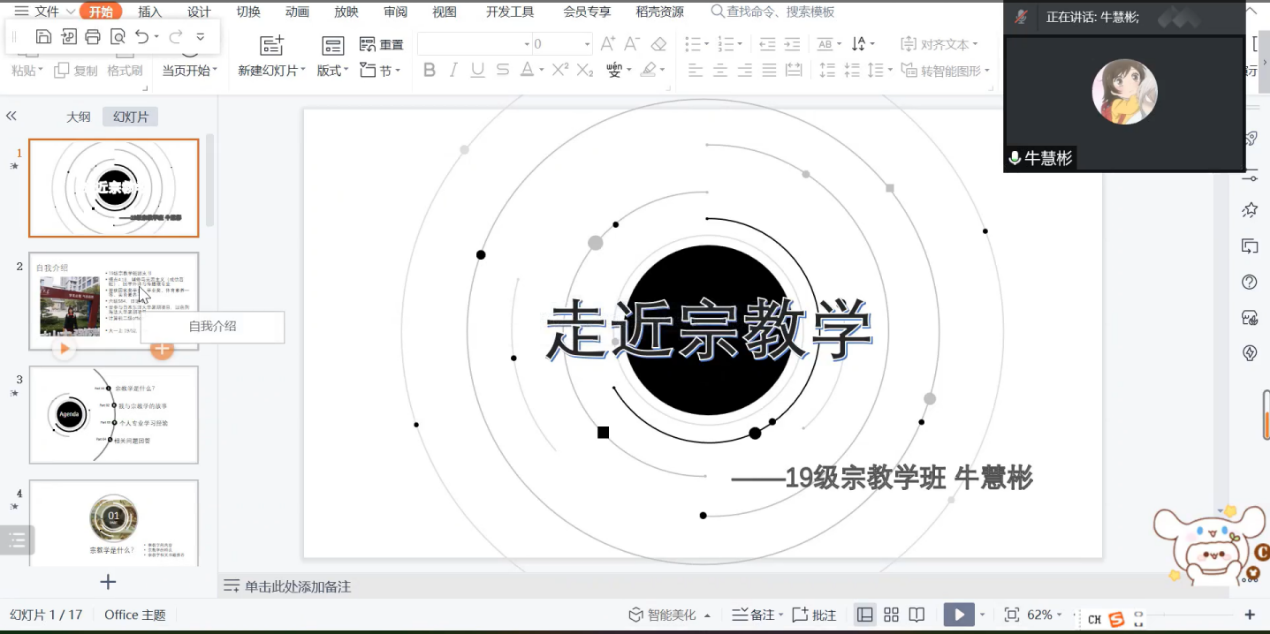Click the Save icon in quick toolbar
Screen dimensions: 1270x634
43,37
